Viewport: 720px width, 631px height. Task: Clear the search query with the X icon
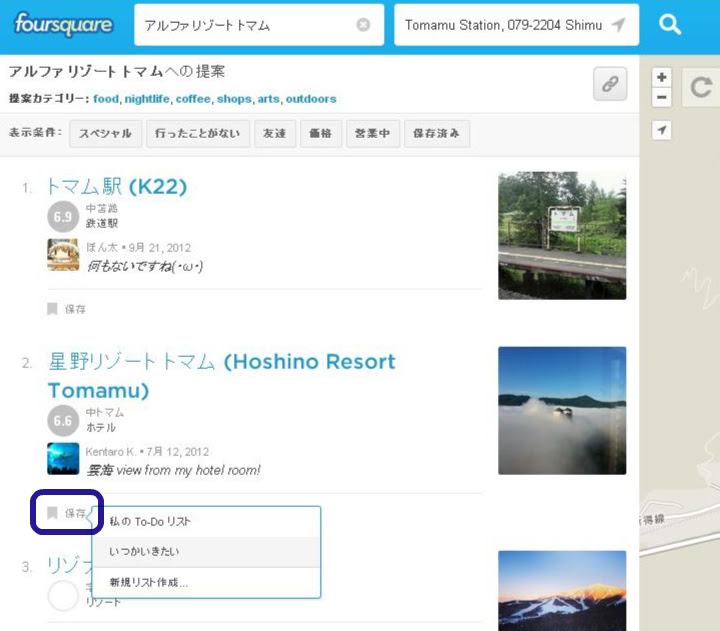click(x=363, y=25)
